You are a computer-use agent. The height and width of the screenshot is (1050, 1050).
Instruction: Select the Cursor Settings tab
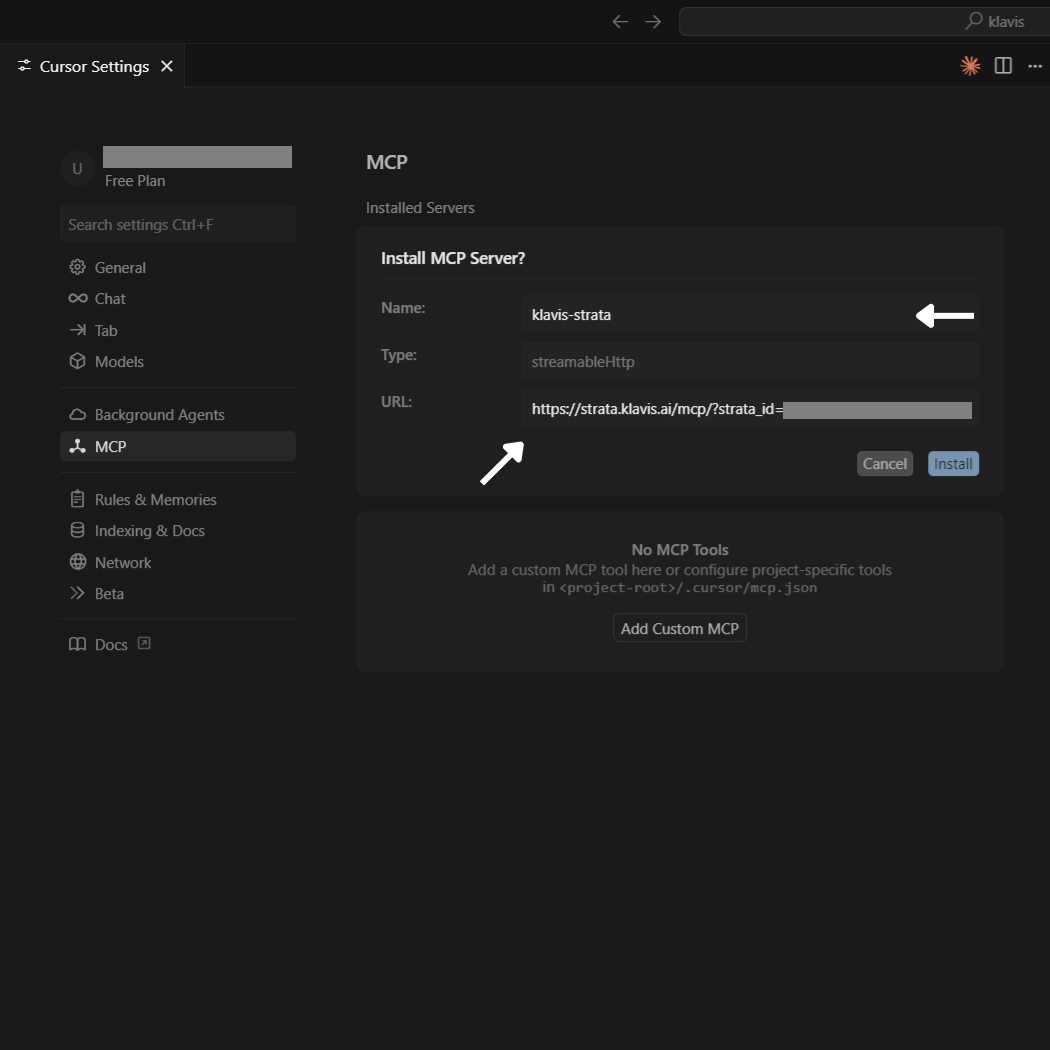tap(92, 66)
